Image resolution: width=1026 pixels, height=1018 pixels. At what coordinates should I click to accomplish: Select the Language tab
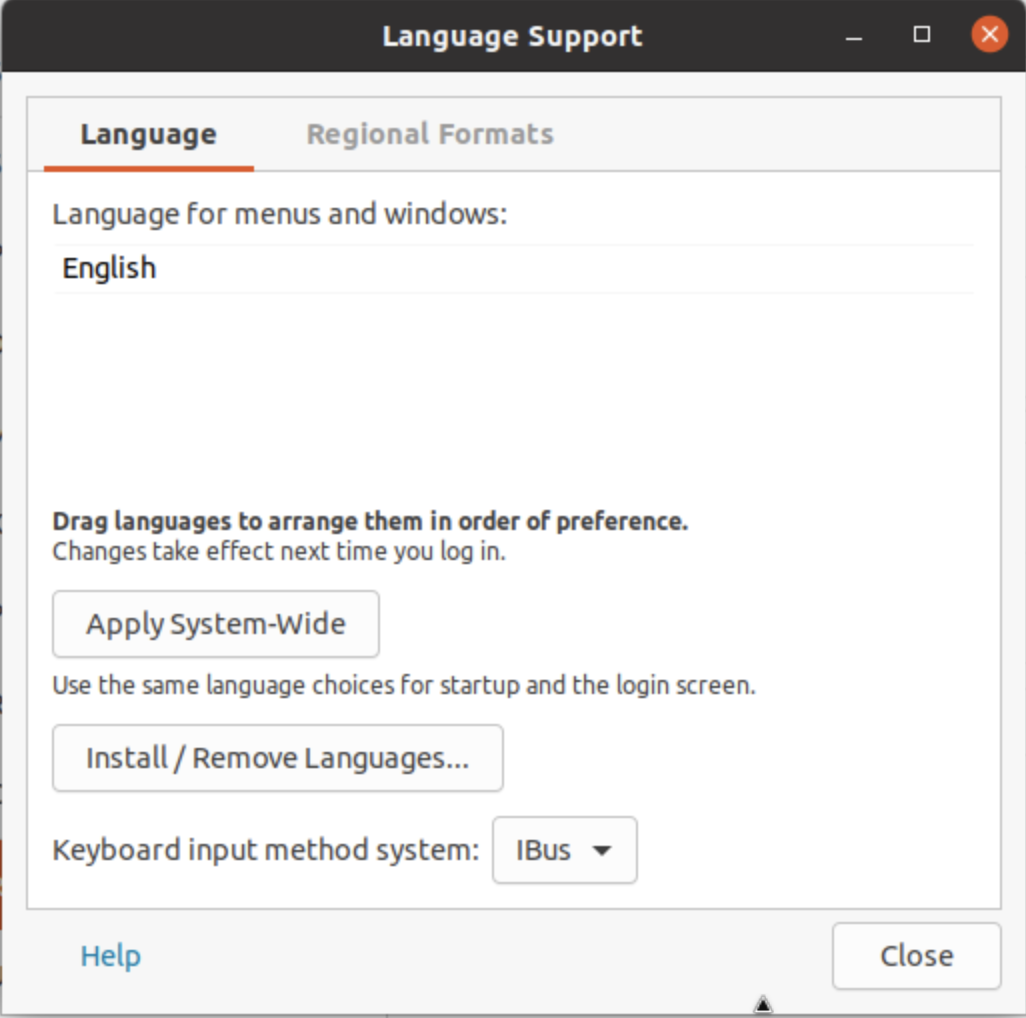click(148, 134)
